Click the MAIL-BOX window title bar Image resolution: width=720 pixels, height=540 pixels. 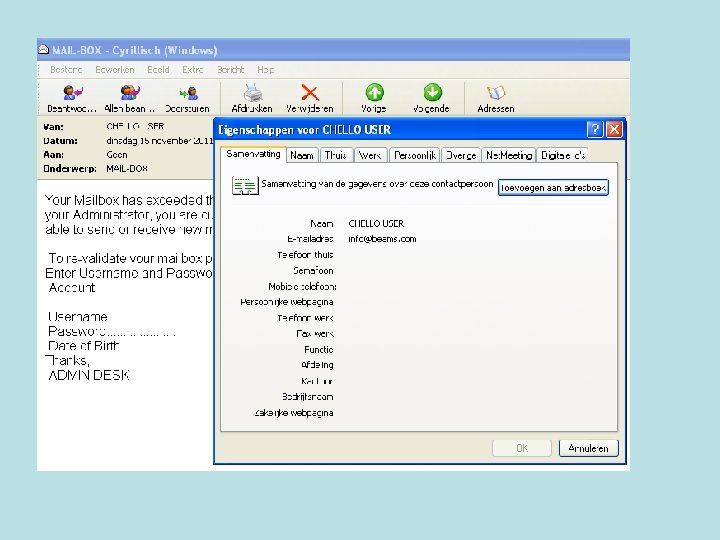tap(333, 50)
